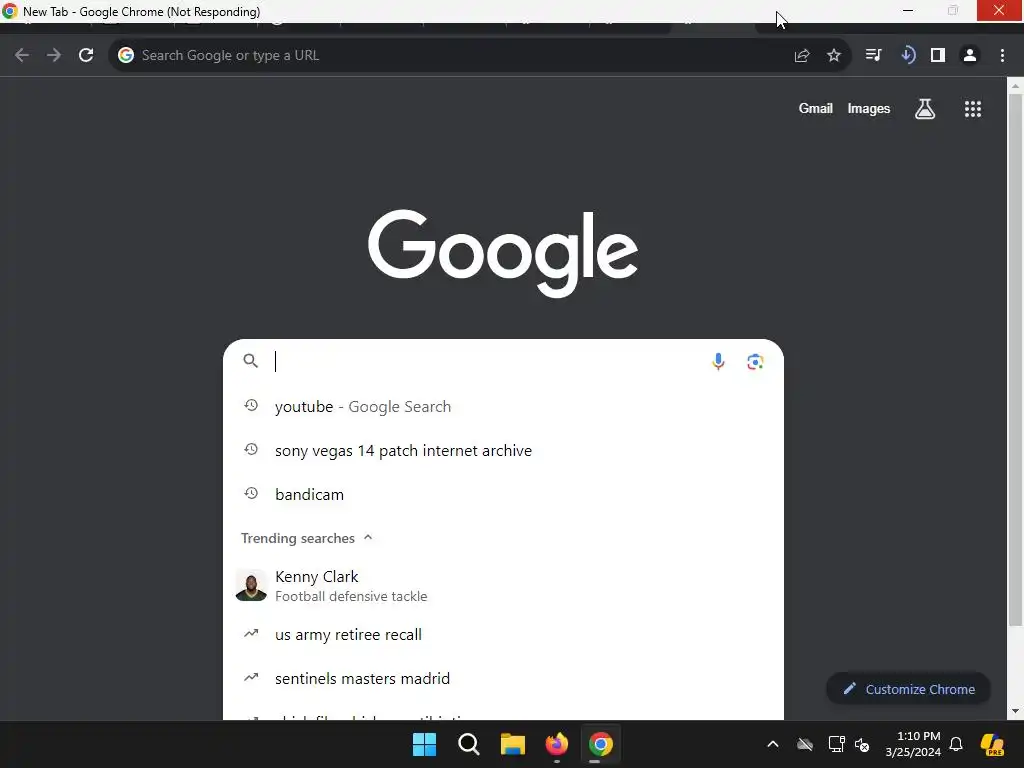Click the magnifier icon in search box
The image size is (1024, 768).
250,360
